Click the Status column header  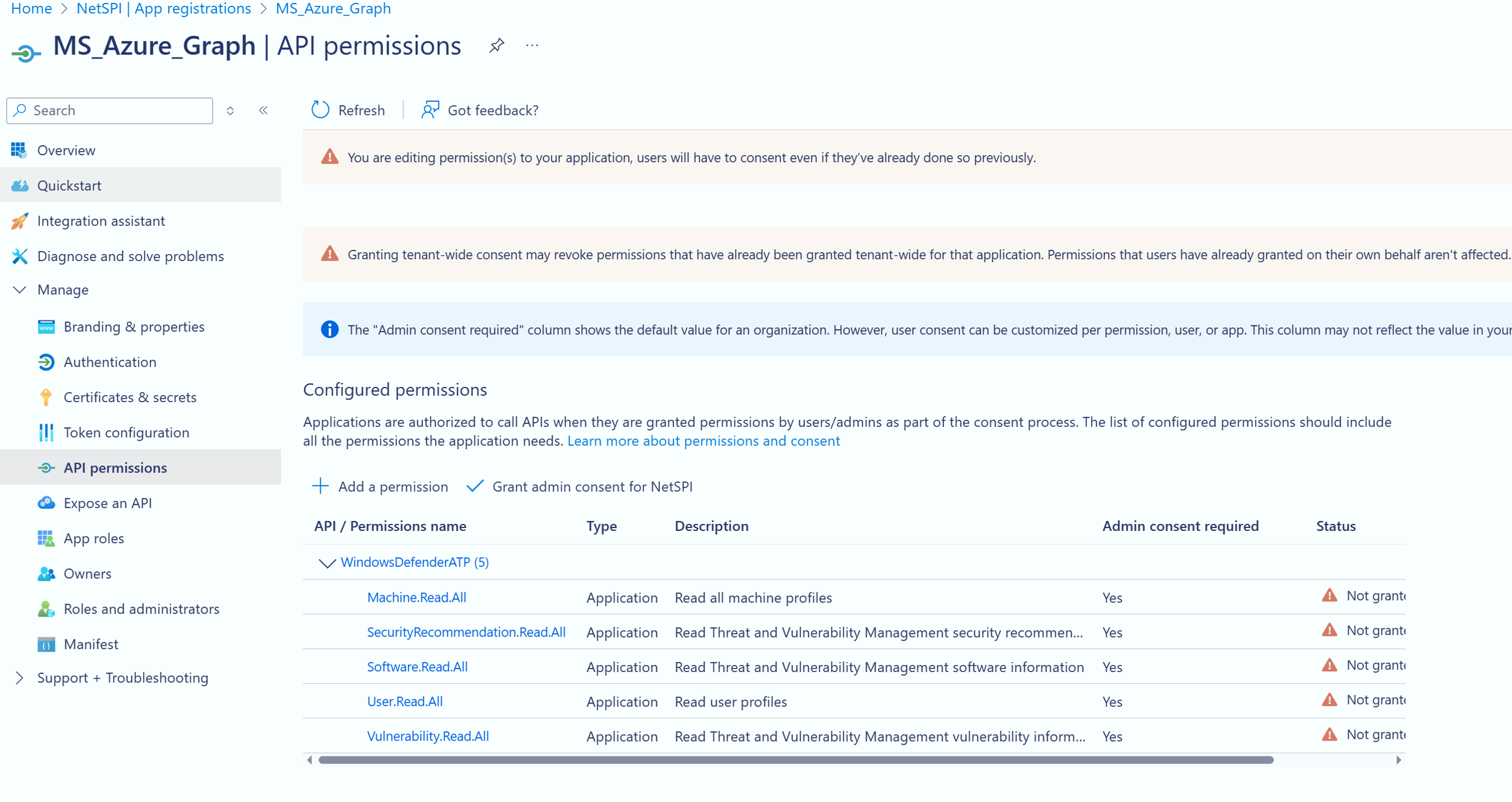point(1336,526)
